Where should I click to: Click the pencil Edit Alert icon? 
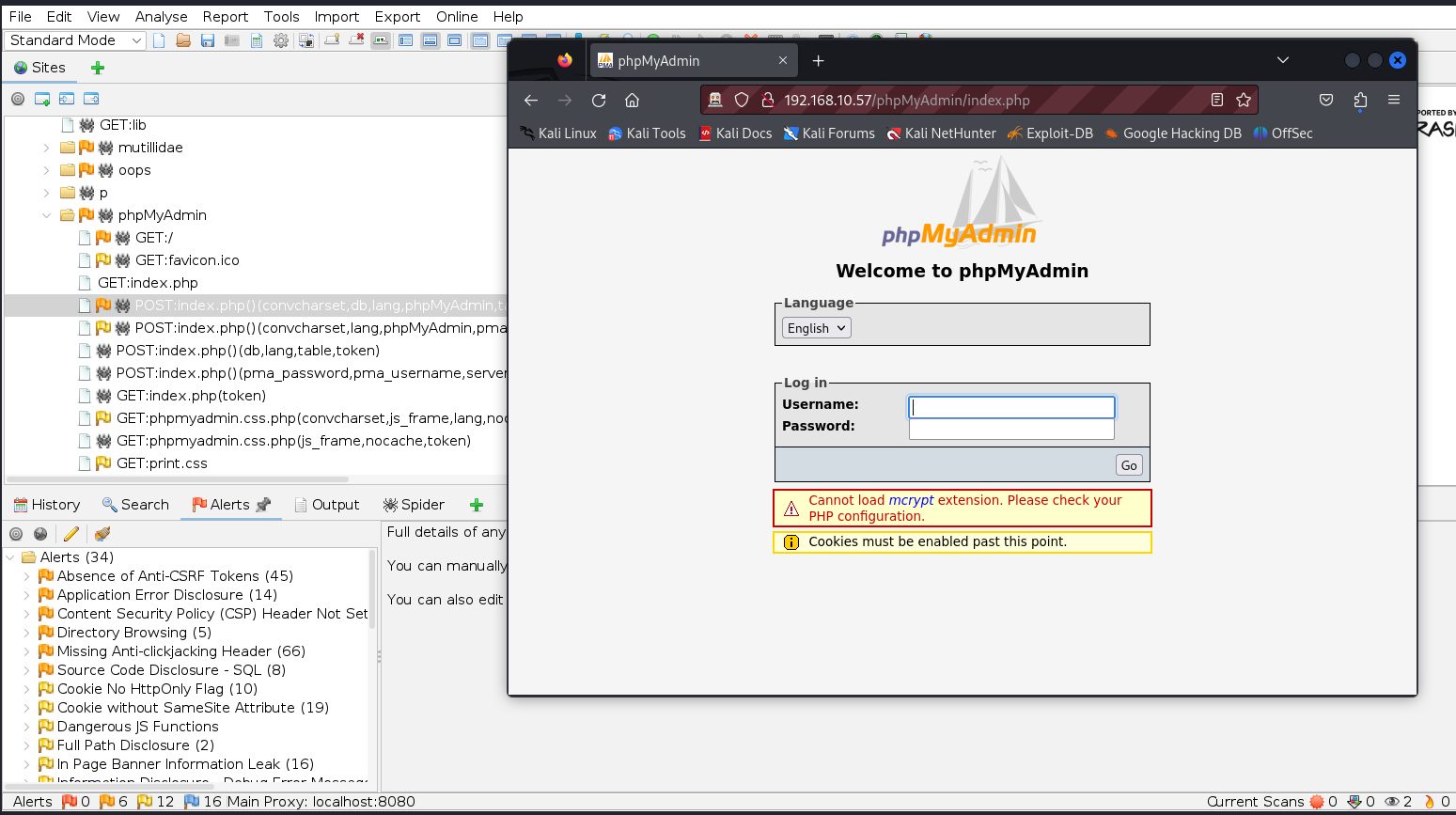click(70, 534)
